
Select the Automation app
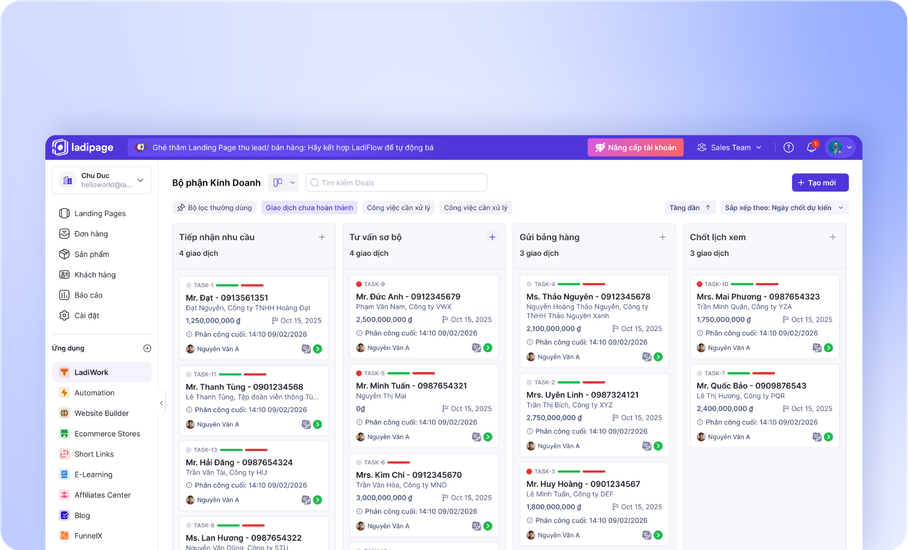(102, 393)
